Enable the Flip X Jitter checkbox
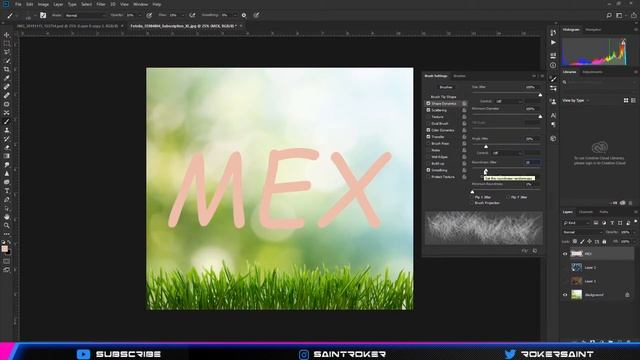 473,197
